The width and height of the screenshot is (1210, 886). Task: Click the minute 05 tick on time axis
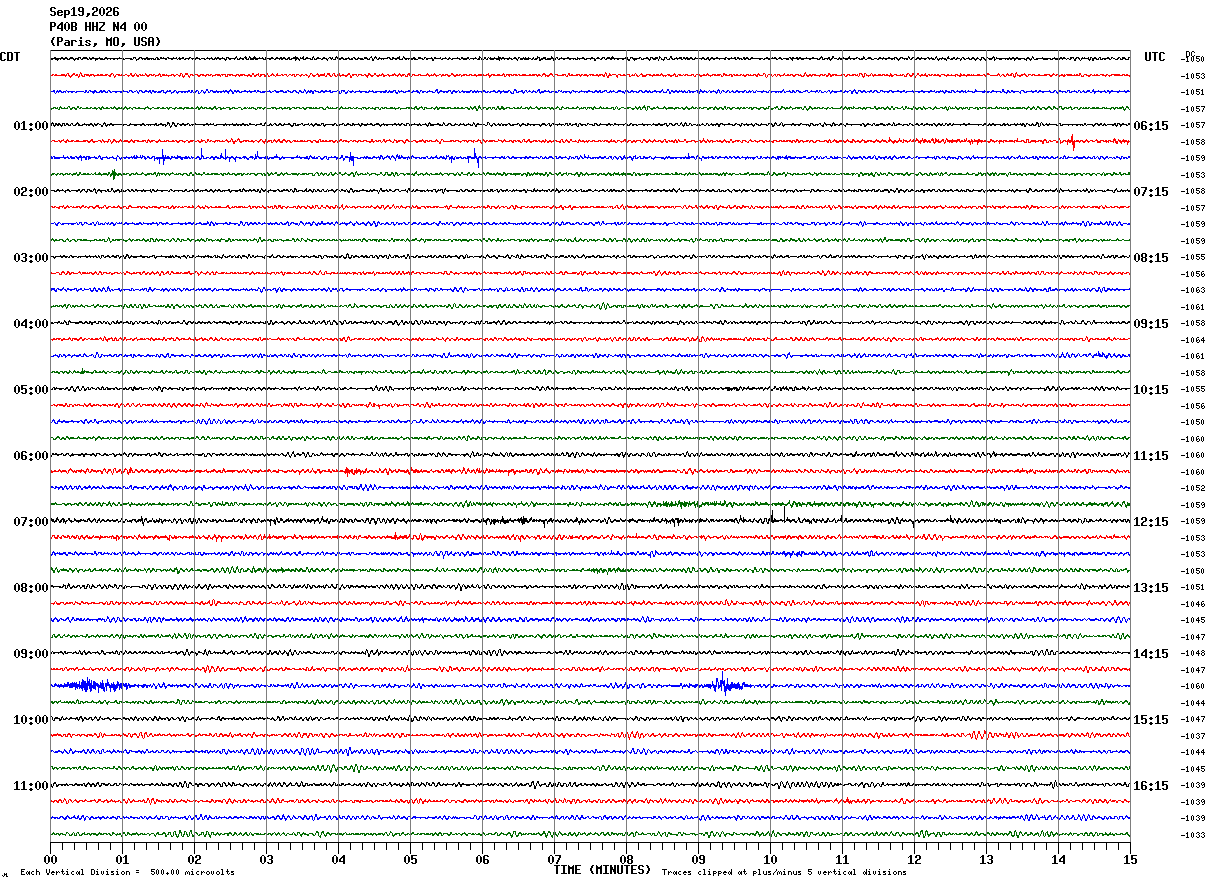click(410, 859)
